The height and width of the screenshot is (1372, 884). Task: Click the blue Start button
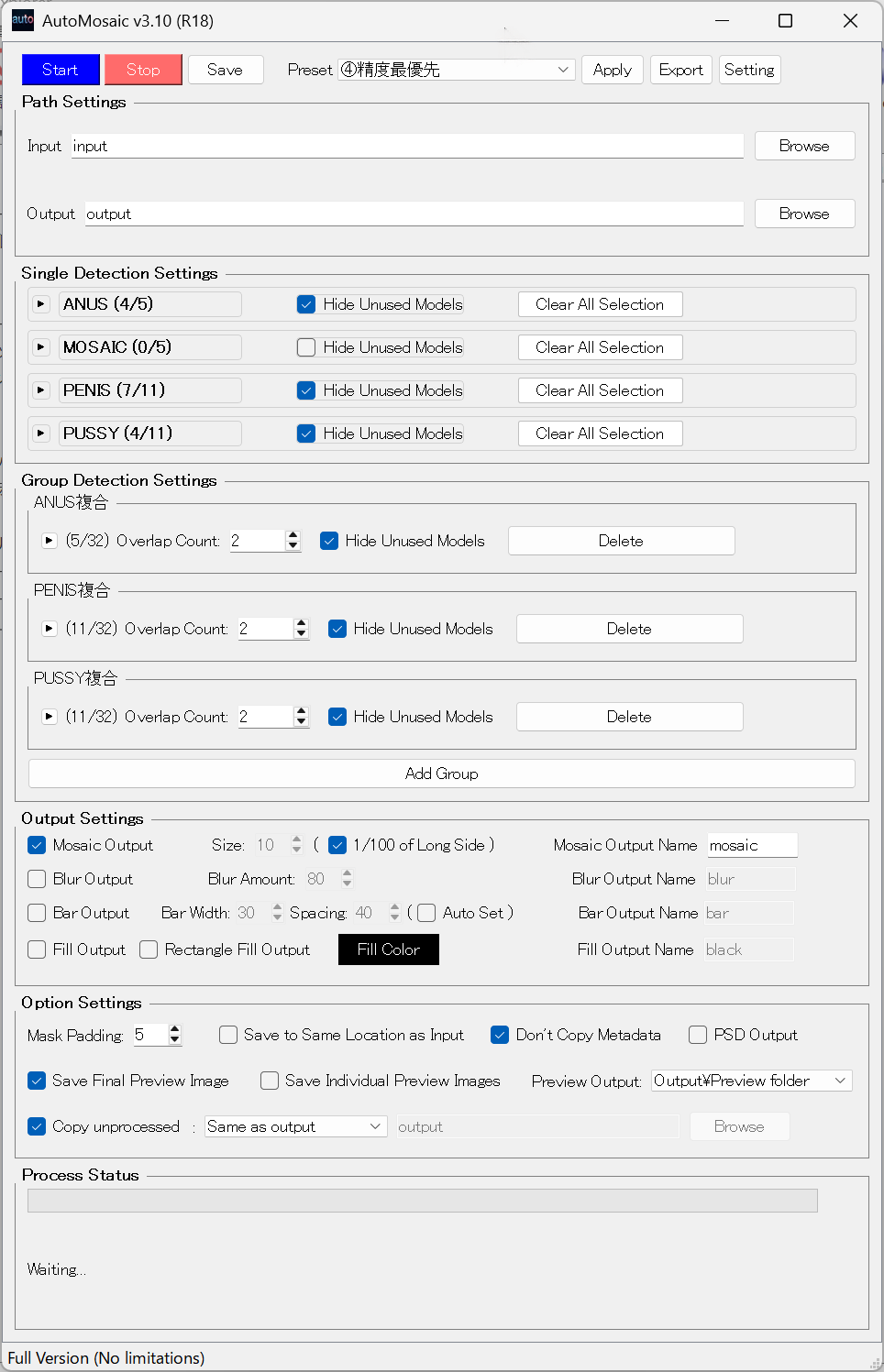click(61, 70)
